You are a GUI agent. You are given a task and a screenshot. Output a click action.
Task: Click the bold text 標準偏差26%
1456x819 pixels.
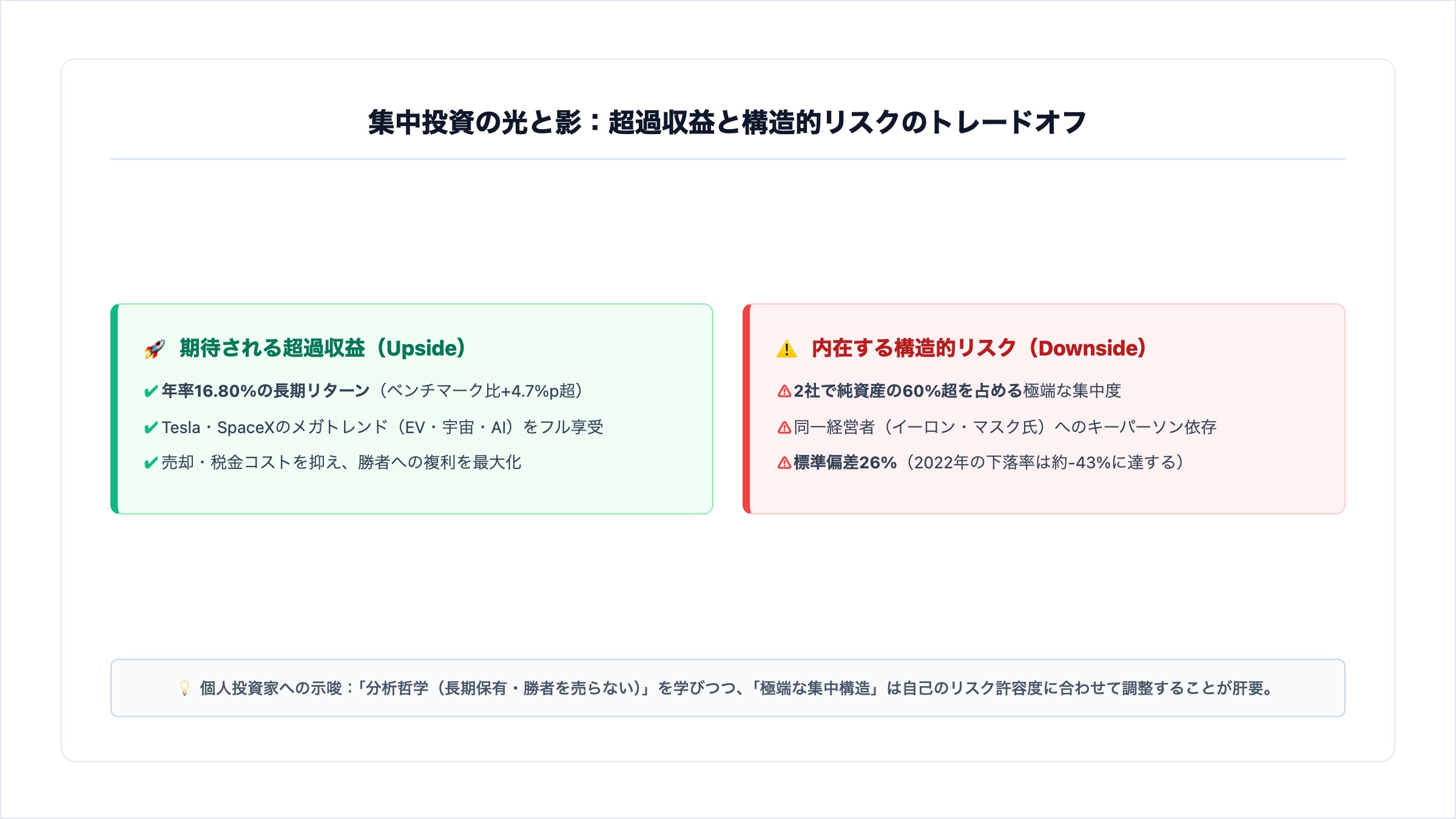tap(845, 462)
